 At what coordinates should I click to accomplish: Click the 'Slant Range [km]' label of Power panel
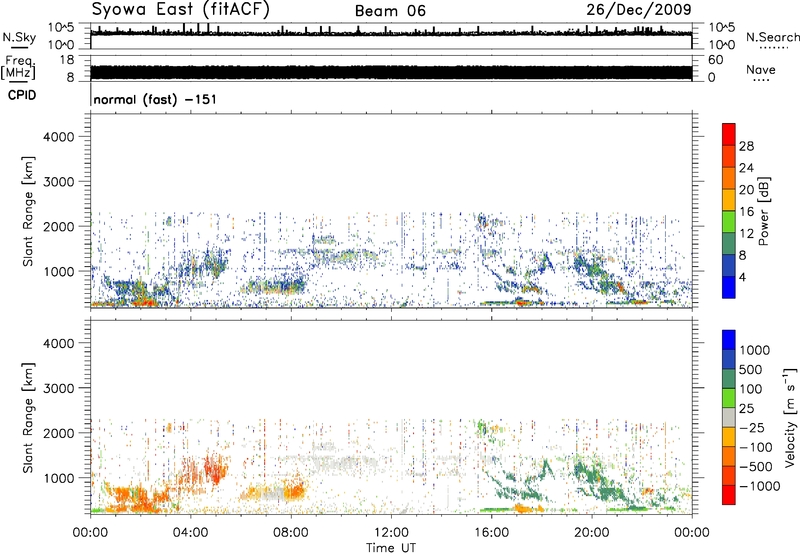tap(29, 211)
